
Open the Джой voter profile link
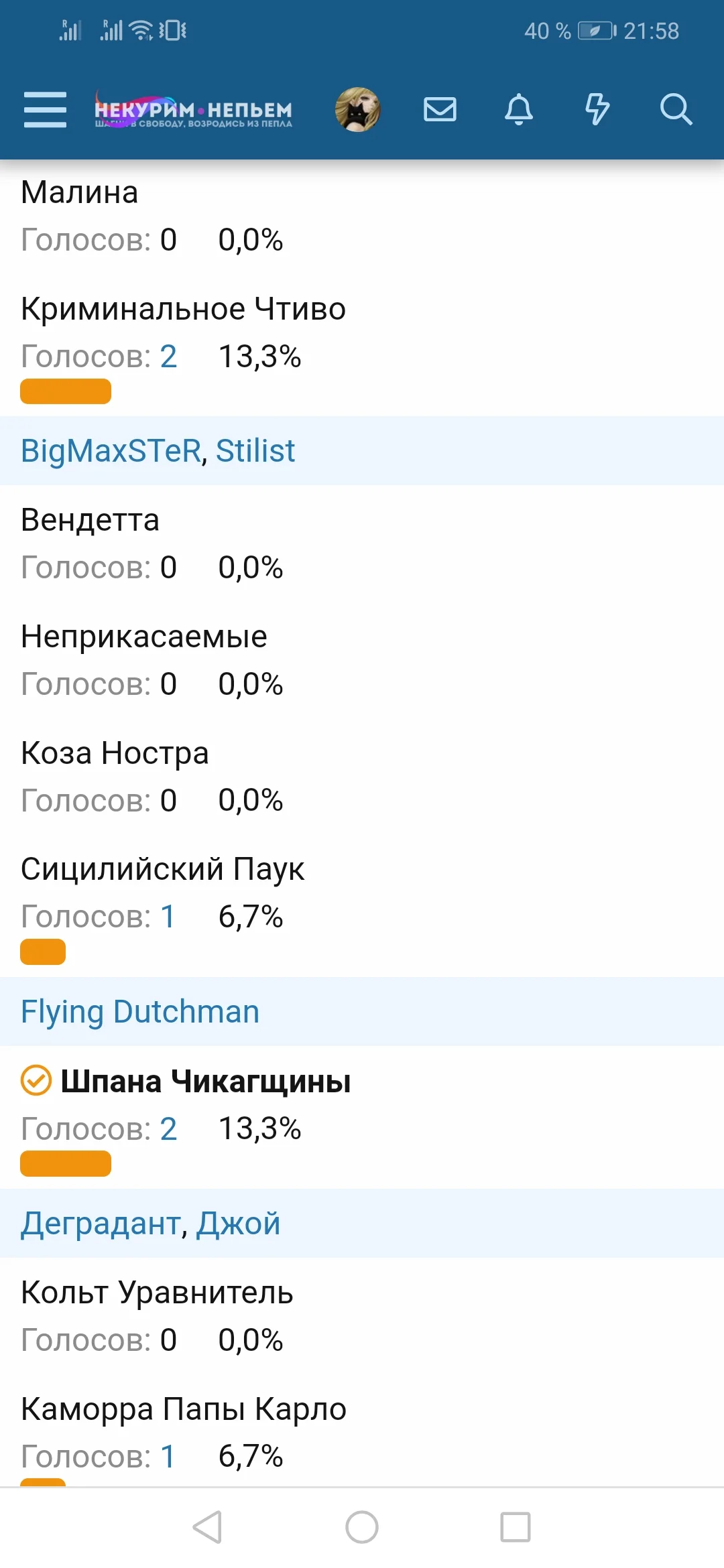238,1224
